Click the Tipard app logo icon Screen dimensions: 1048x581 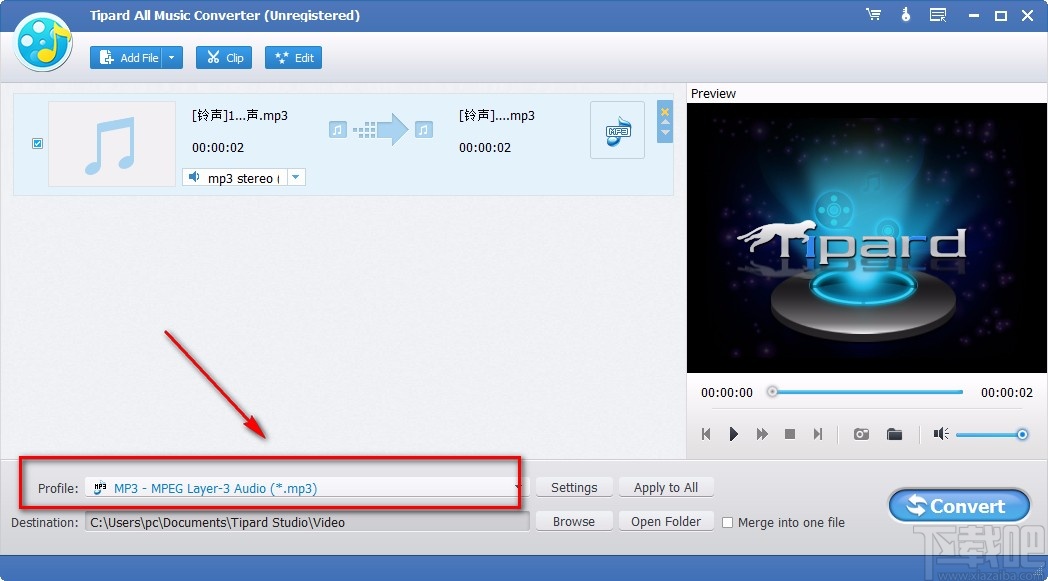(43, 43)
